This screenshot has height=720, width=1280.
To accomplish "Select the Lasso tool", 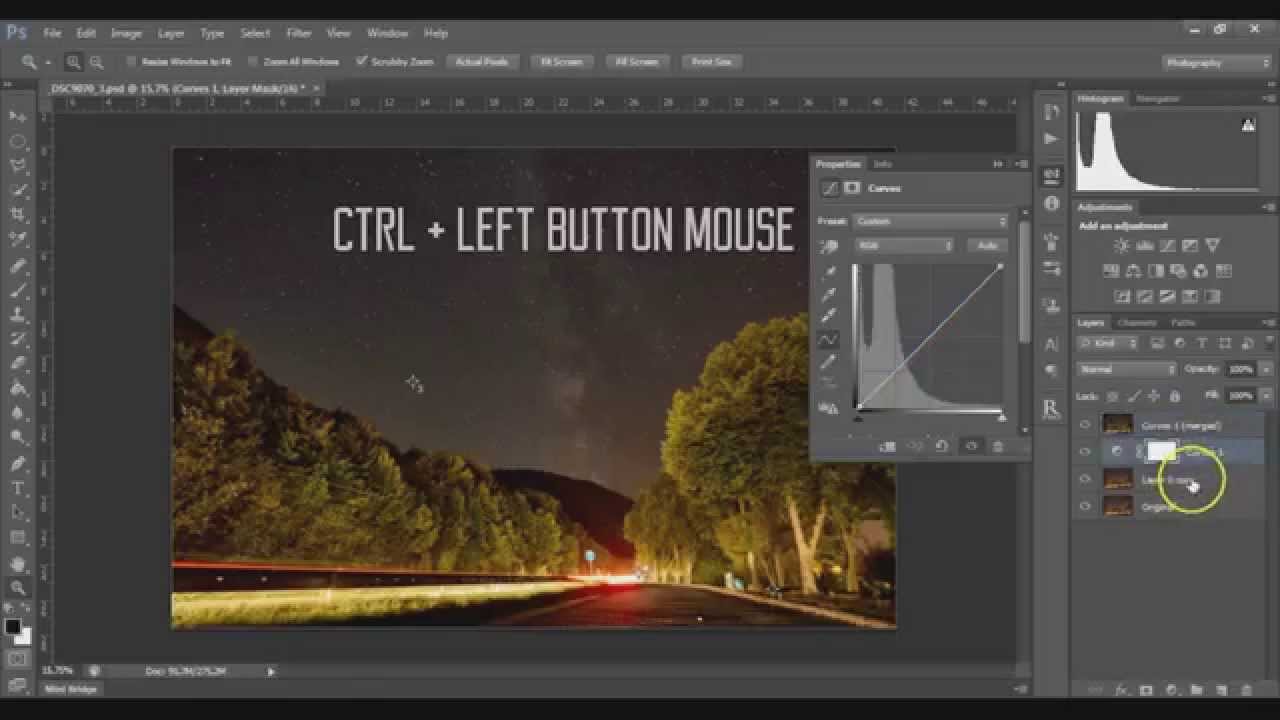I will click(18, 165).
